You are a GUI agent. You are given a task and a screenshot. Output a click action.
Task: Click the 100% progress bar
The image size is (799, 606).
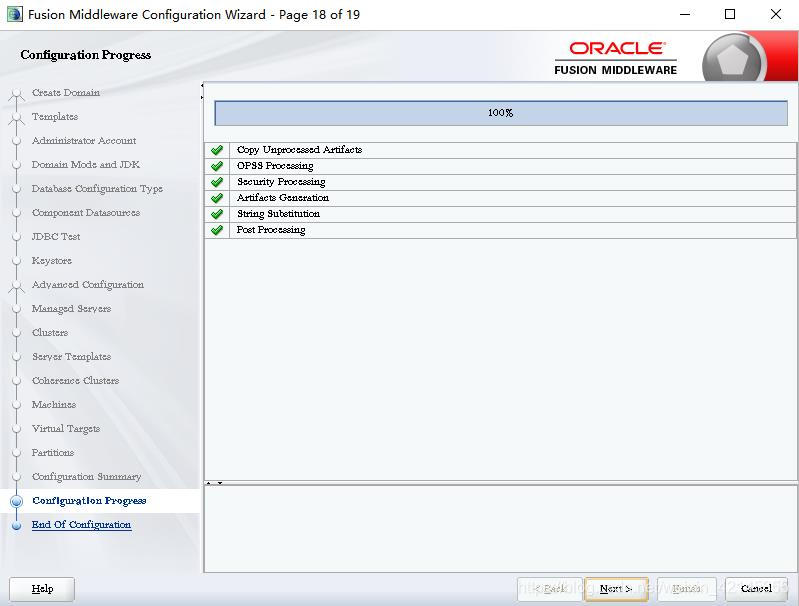(x=501, y=113)
